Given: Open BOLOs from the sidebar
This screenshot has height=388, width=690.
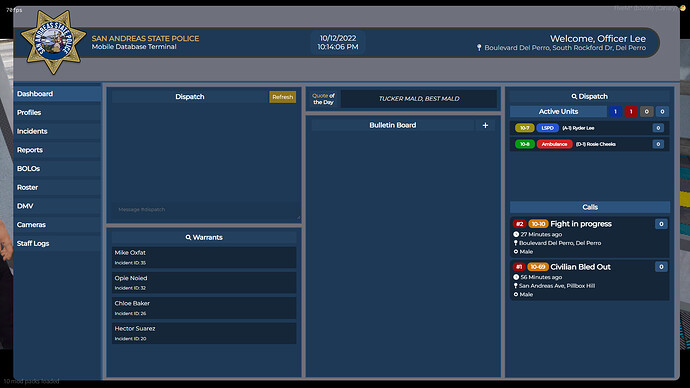Looking at the screenshot, I should click(57, 169).
